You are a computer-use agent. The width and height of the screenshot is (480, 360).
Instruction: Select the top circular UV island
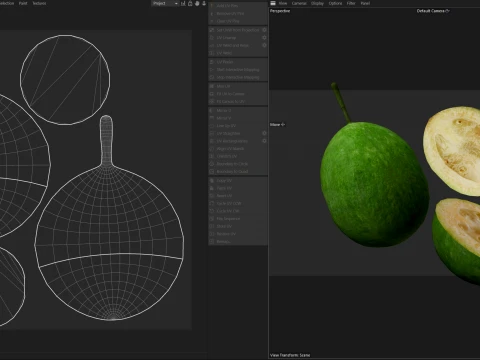click(x=65, y=80)
